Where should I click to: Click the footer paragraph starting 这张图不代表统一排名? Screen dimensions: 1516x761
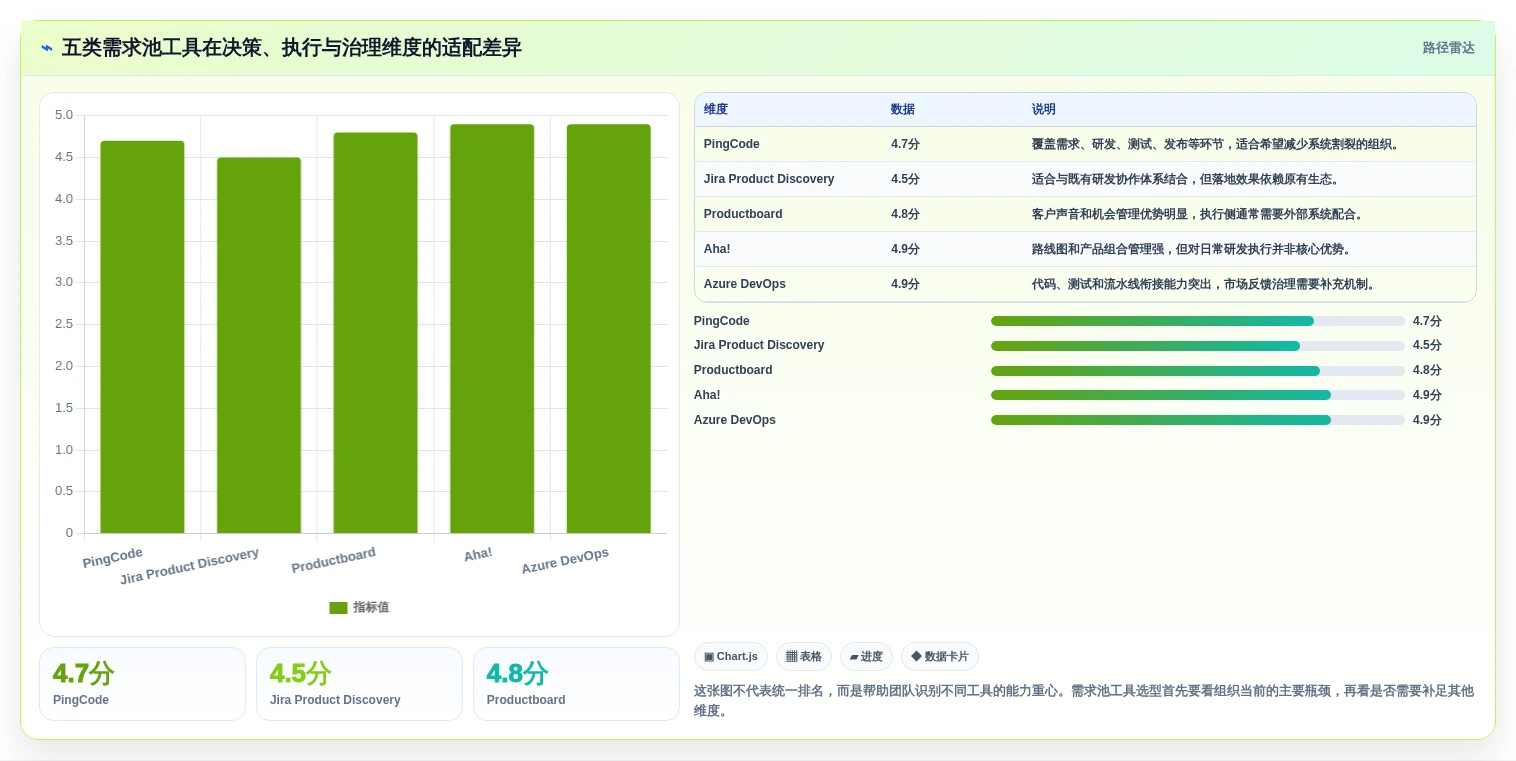(1084, 700)
